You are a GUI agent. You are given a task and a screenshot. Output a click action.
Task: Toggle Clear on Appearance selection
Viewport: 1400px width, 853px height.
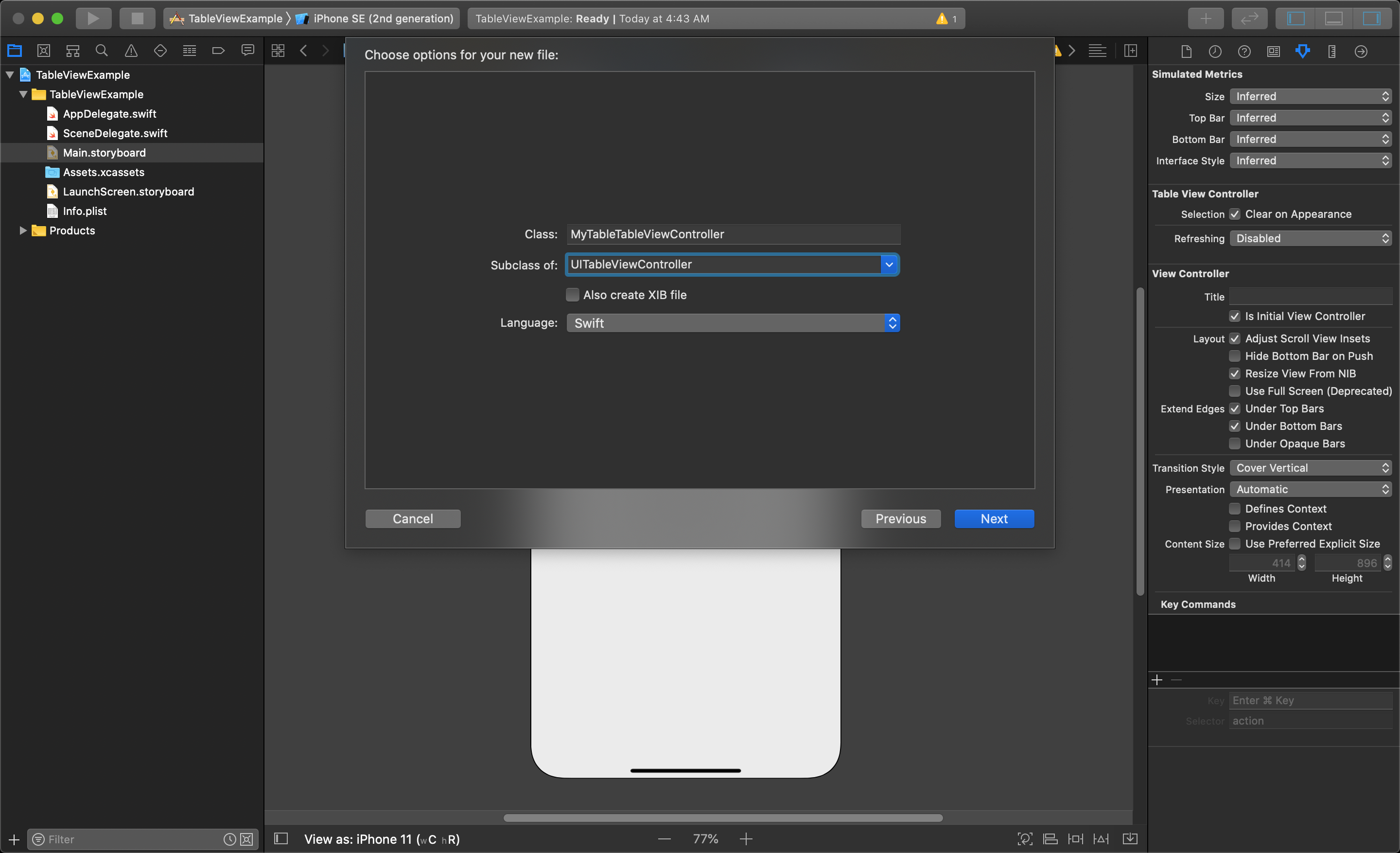1235,214
